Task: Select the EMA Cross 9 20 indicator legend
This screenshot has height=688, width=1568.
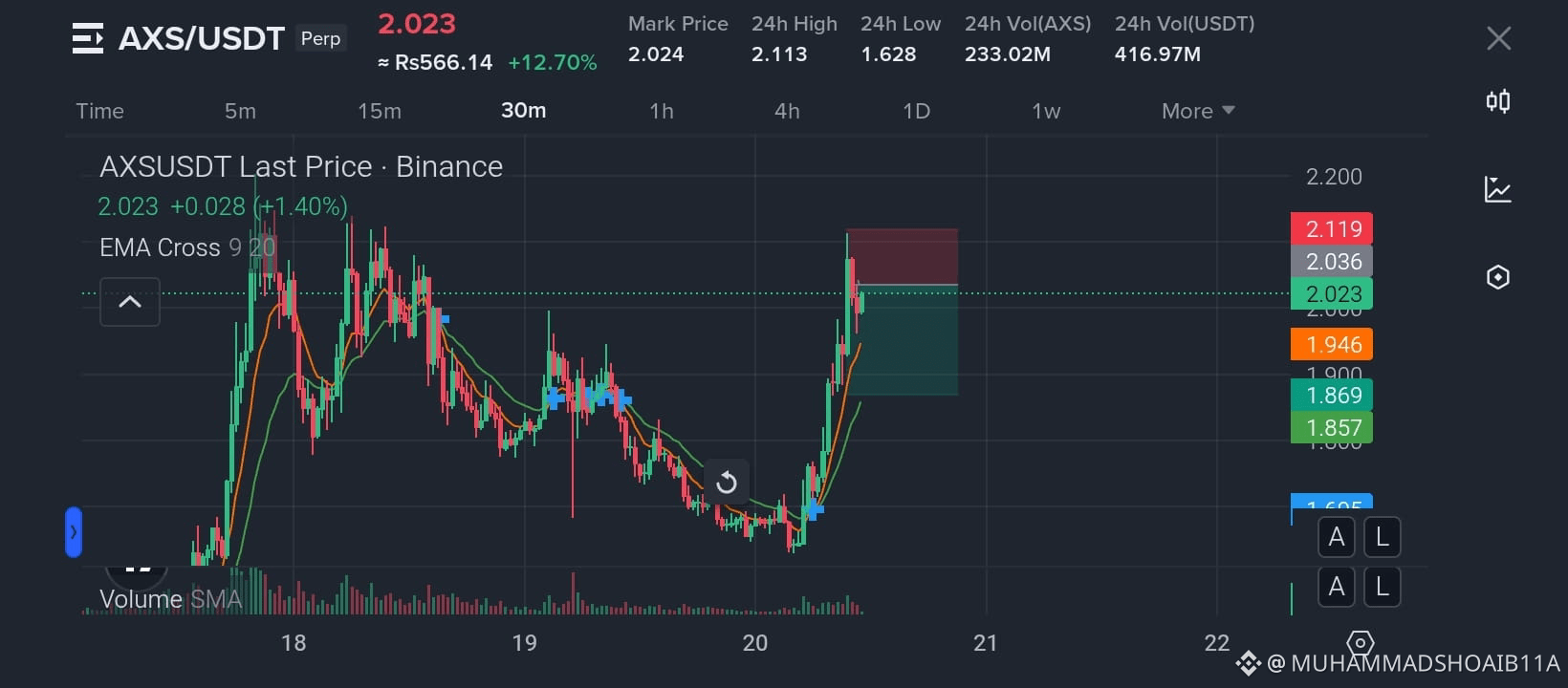Action: tap(187, 247)
